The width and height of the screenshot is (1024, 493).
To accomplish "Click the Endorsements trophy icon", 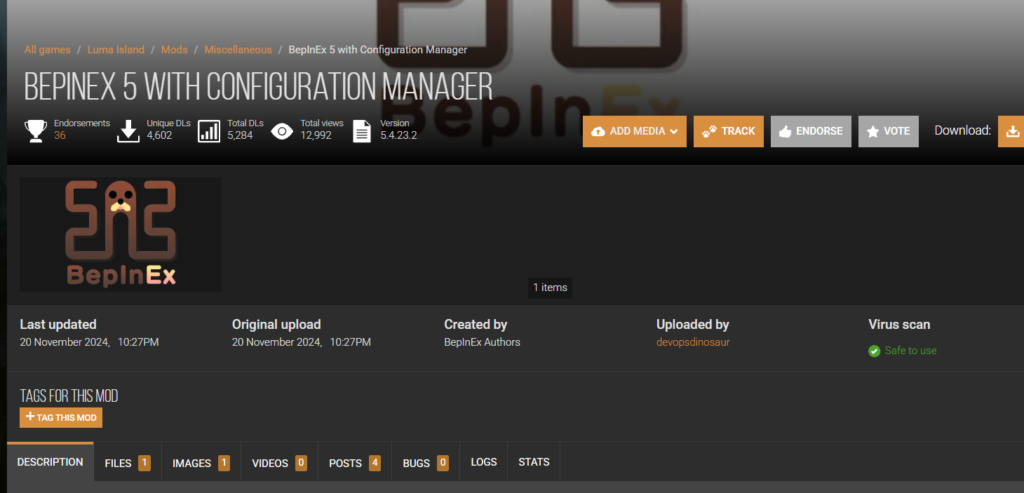I will tap(36, 130).
